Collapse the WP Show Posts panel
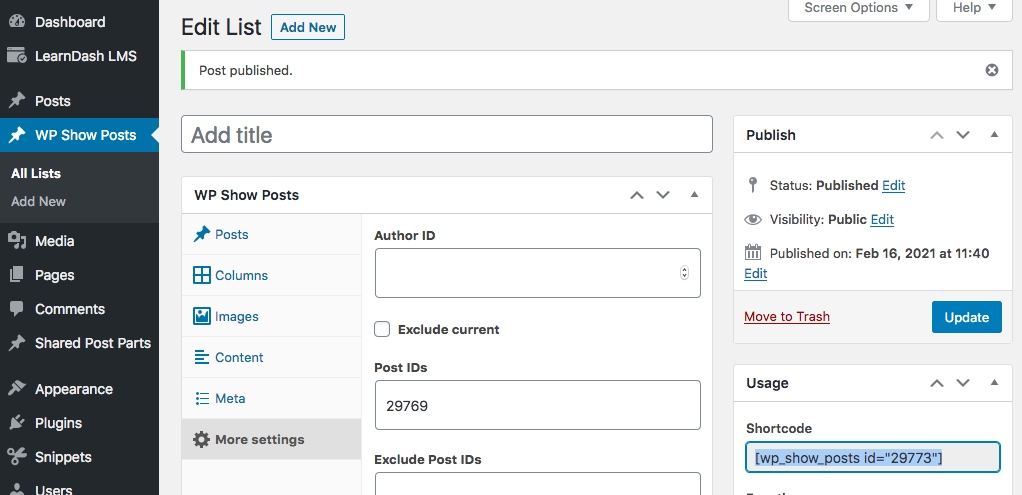This screenshot has width=1022, height=495. point(694,195)
